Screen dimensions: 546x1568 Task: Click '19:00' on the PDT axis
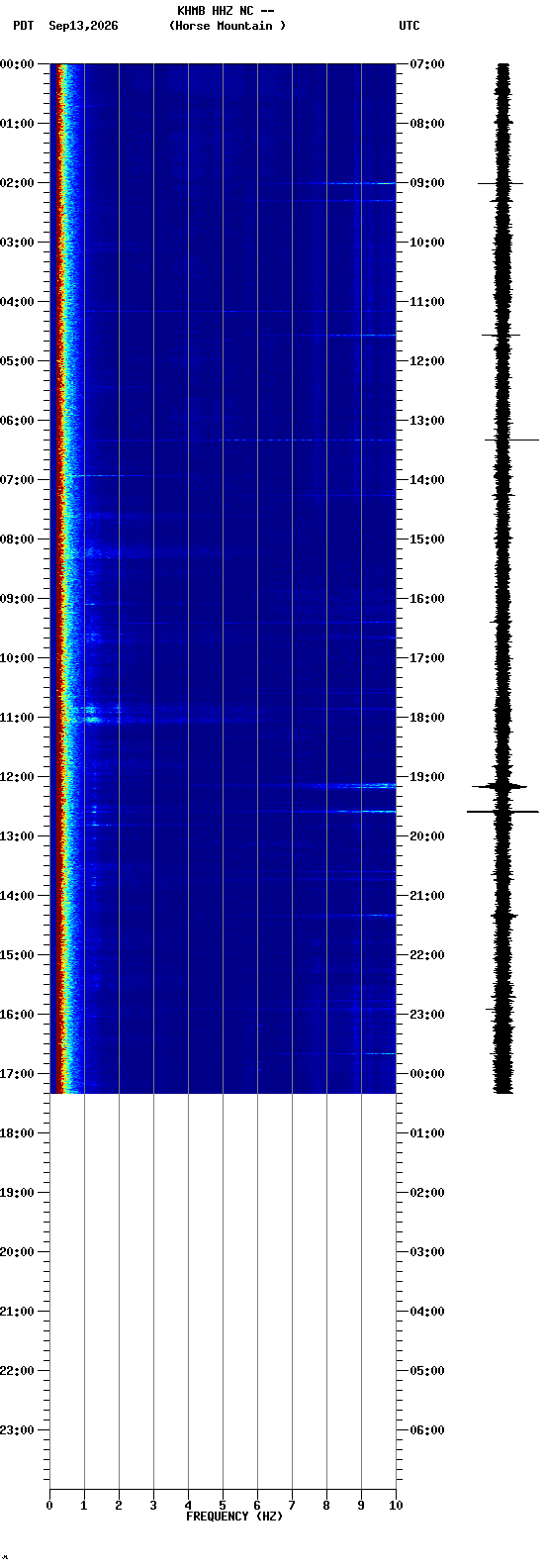click(18, 1193)
